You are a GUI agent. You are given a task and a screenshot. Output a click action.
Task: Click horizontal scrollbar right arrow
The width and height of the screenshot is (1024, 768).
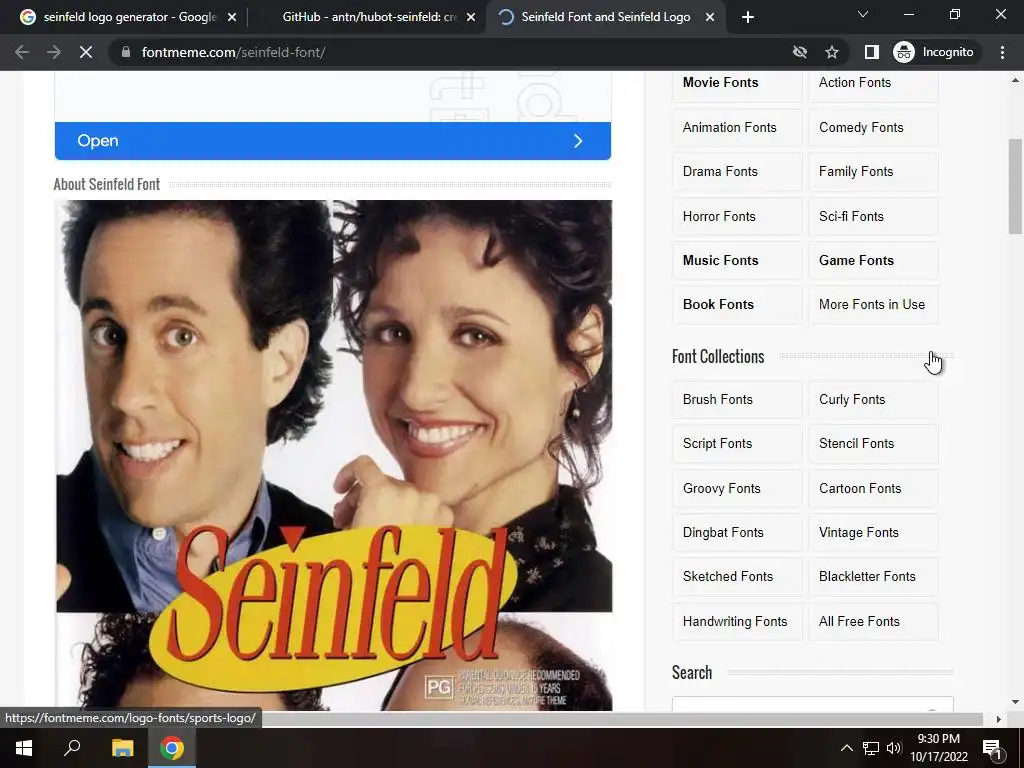[x=999, y=719]
